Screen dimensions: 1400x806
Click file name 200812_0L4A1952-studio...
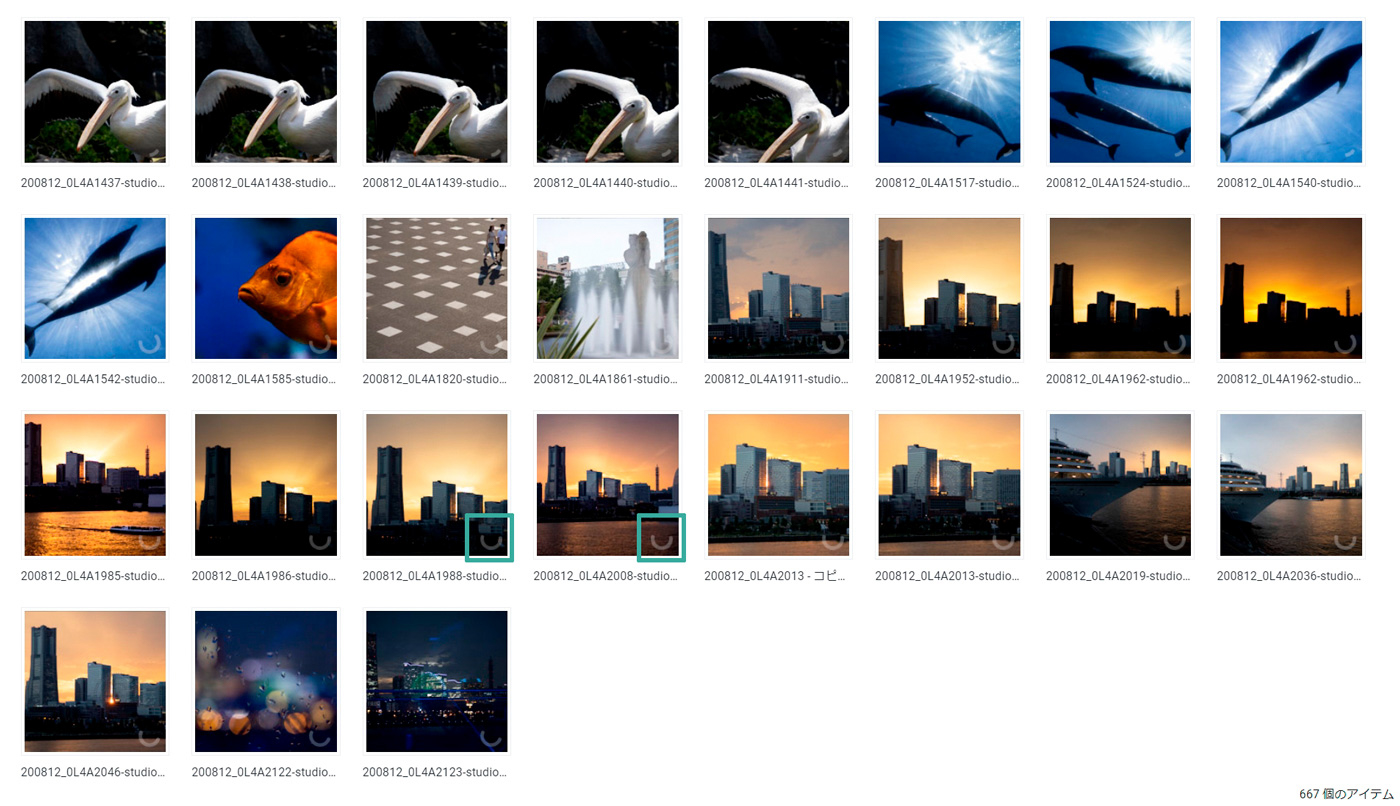coord(948,379)
